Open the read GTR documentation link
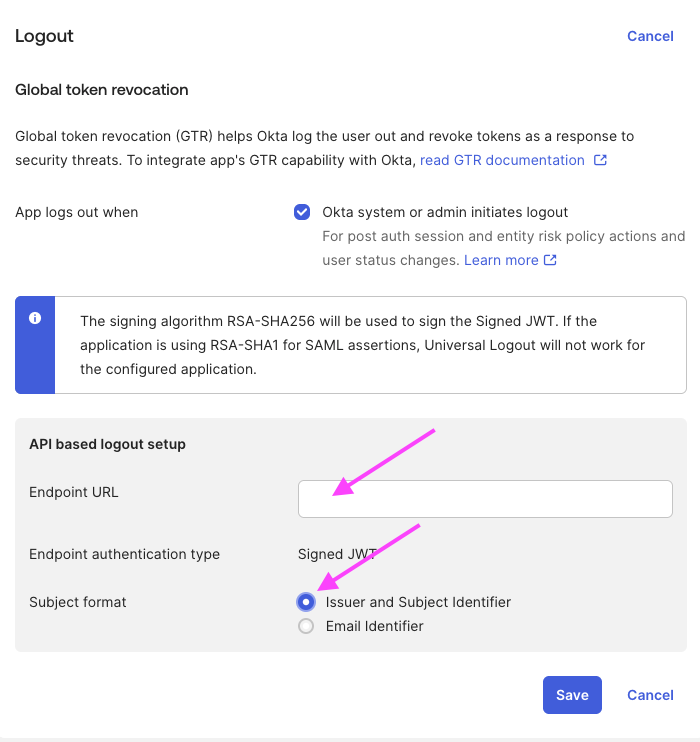 click(x=502, y=160)
